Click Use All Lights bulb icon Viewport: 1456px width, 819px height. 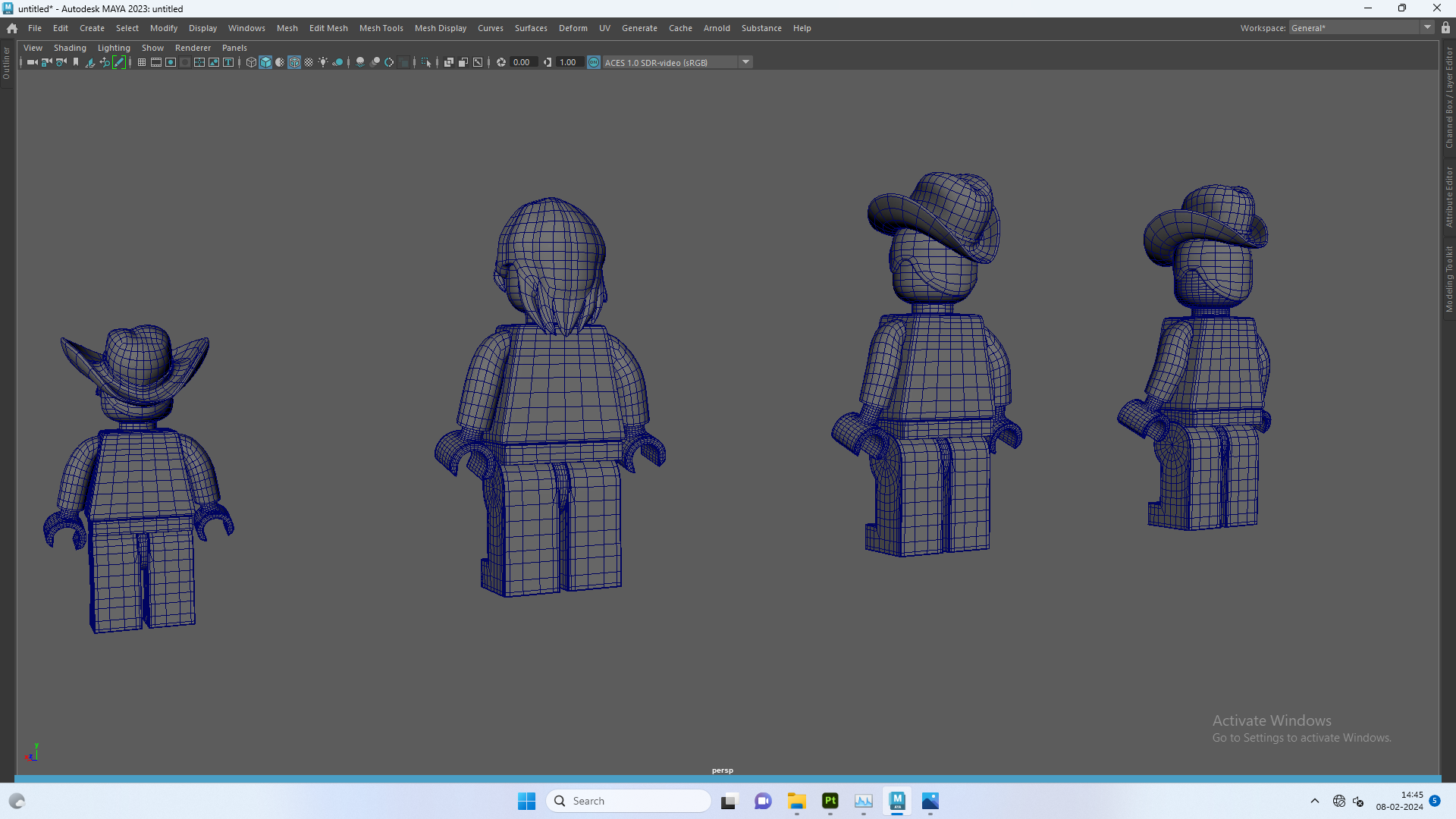tap(323, 62)
